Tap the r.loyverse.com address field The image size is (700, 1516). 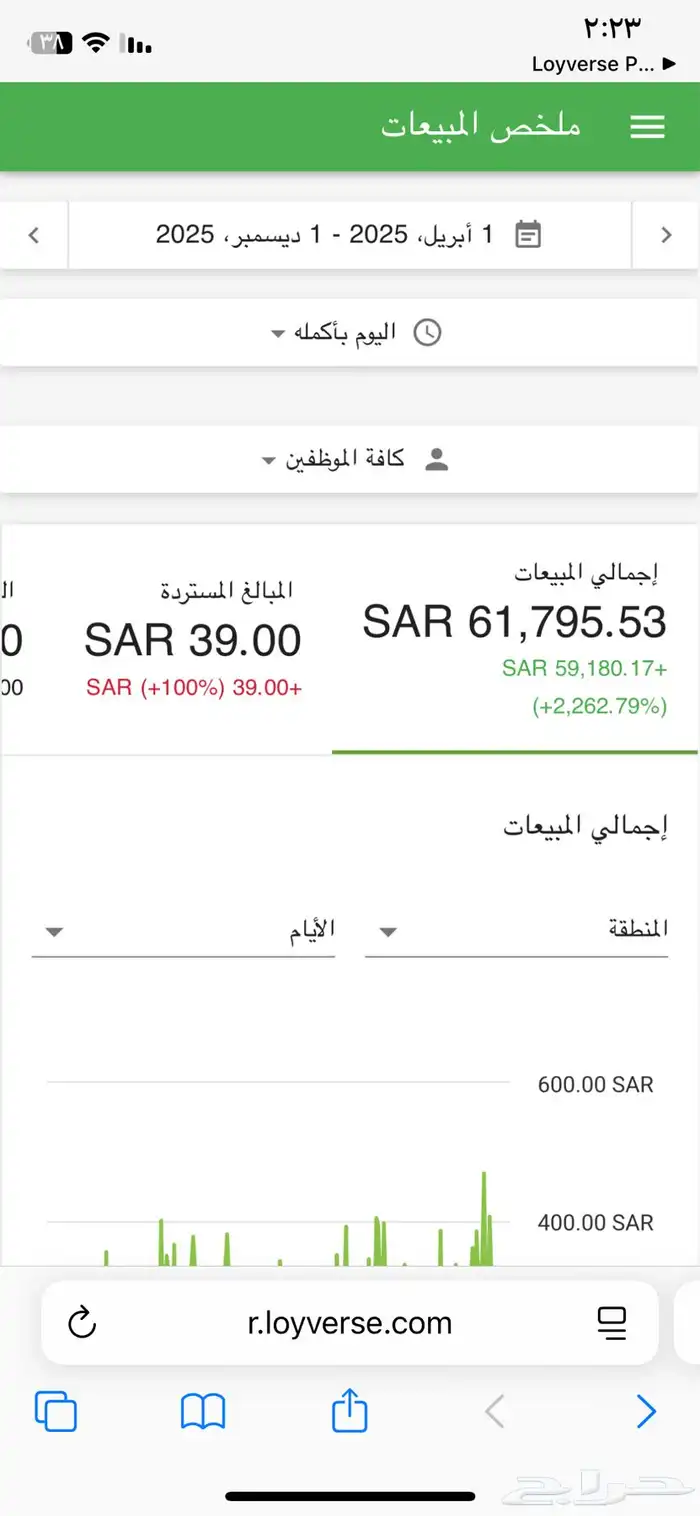pos(350,1323)
